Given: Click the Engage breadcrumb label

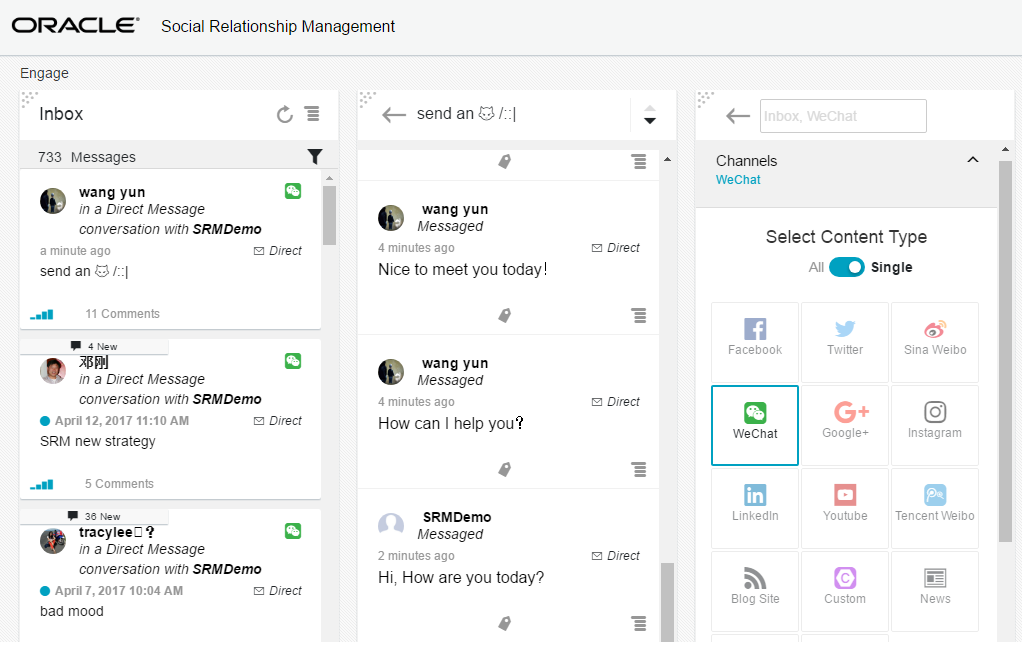Looking at the screenshot, I should tap(44, 73).
